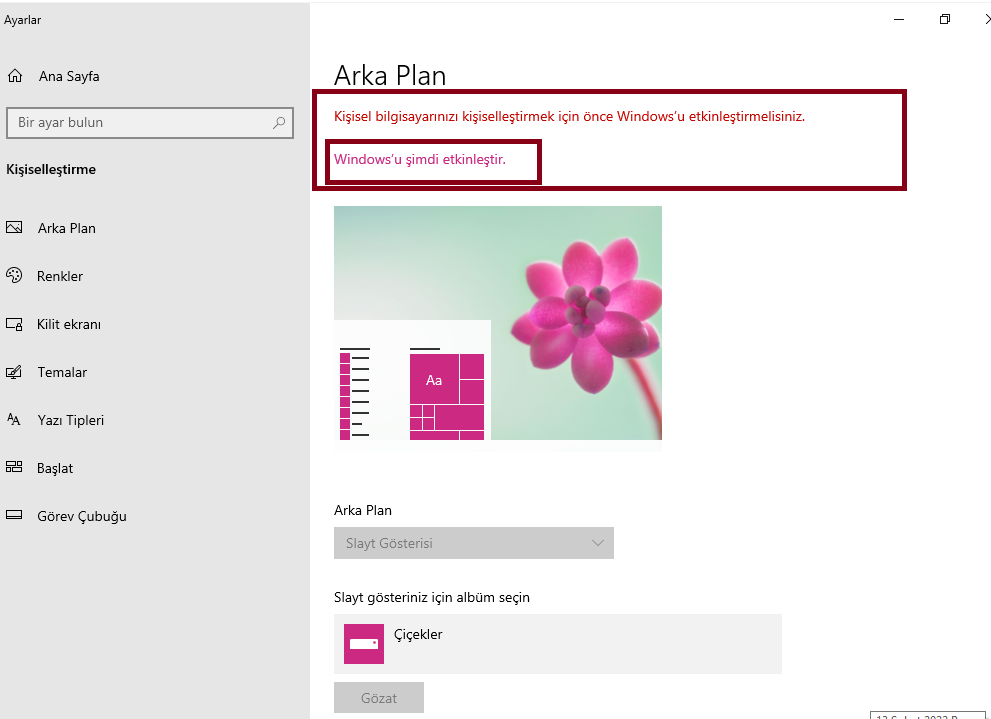Click the Başlat tiles icon
991x719 pixels.
tap(14, 467)
